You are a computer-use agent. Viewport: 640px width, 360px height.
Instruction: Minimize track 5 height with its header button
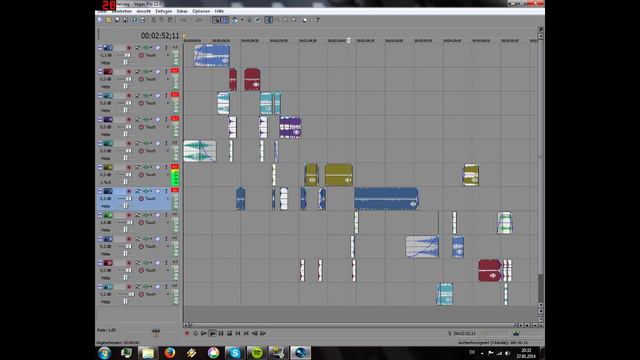click(x=100, y=144)
